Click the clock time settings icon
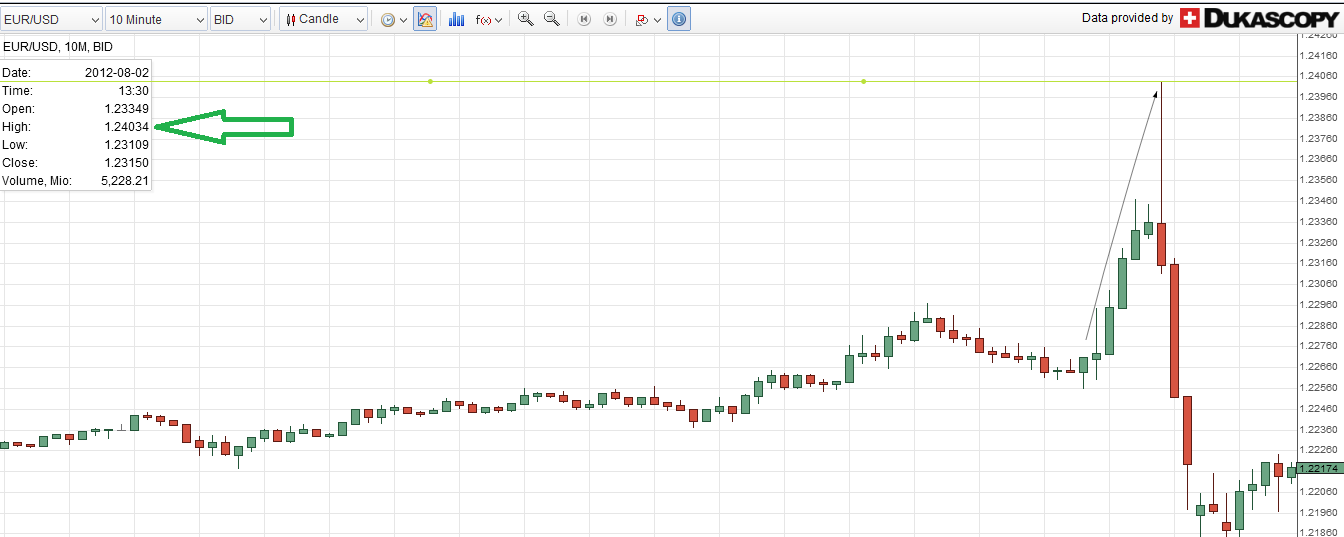 (x=388, y=19)
